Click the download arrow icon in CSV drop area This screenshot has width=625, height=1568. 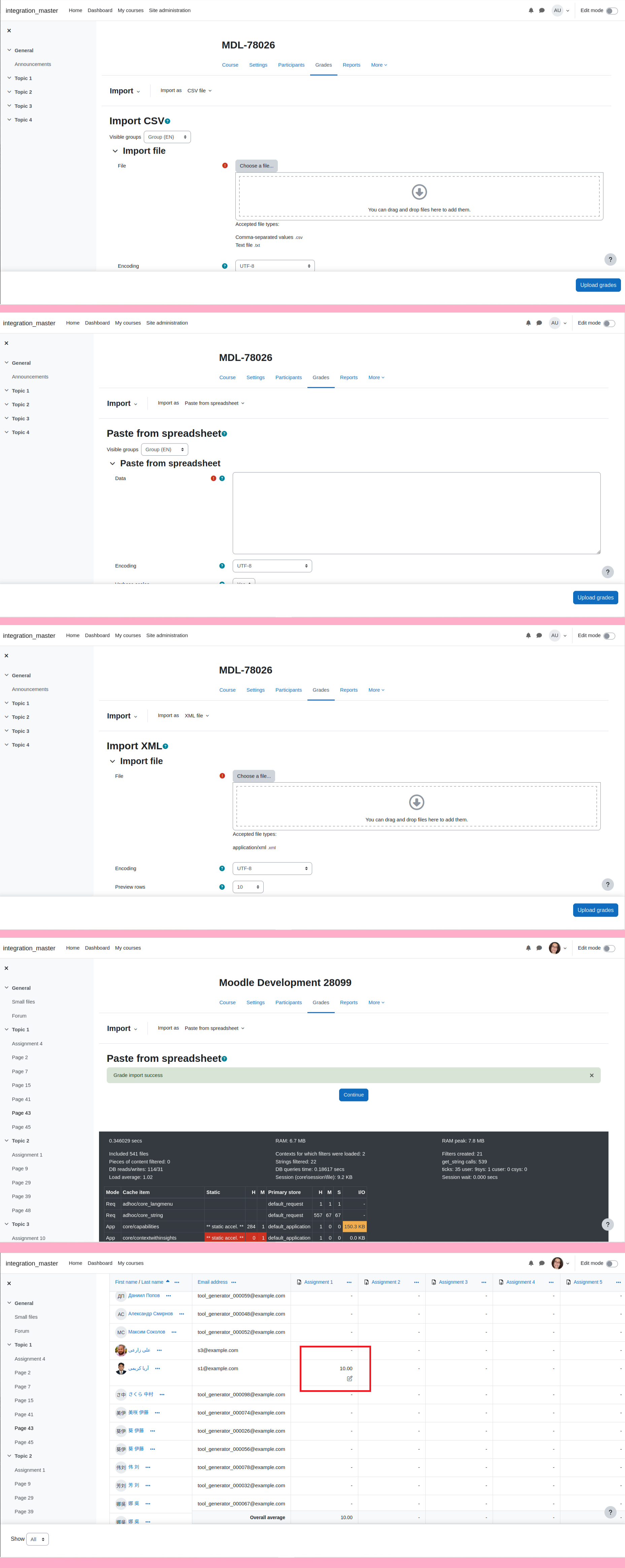[419, 192]
